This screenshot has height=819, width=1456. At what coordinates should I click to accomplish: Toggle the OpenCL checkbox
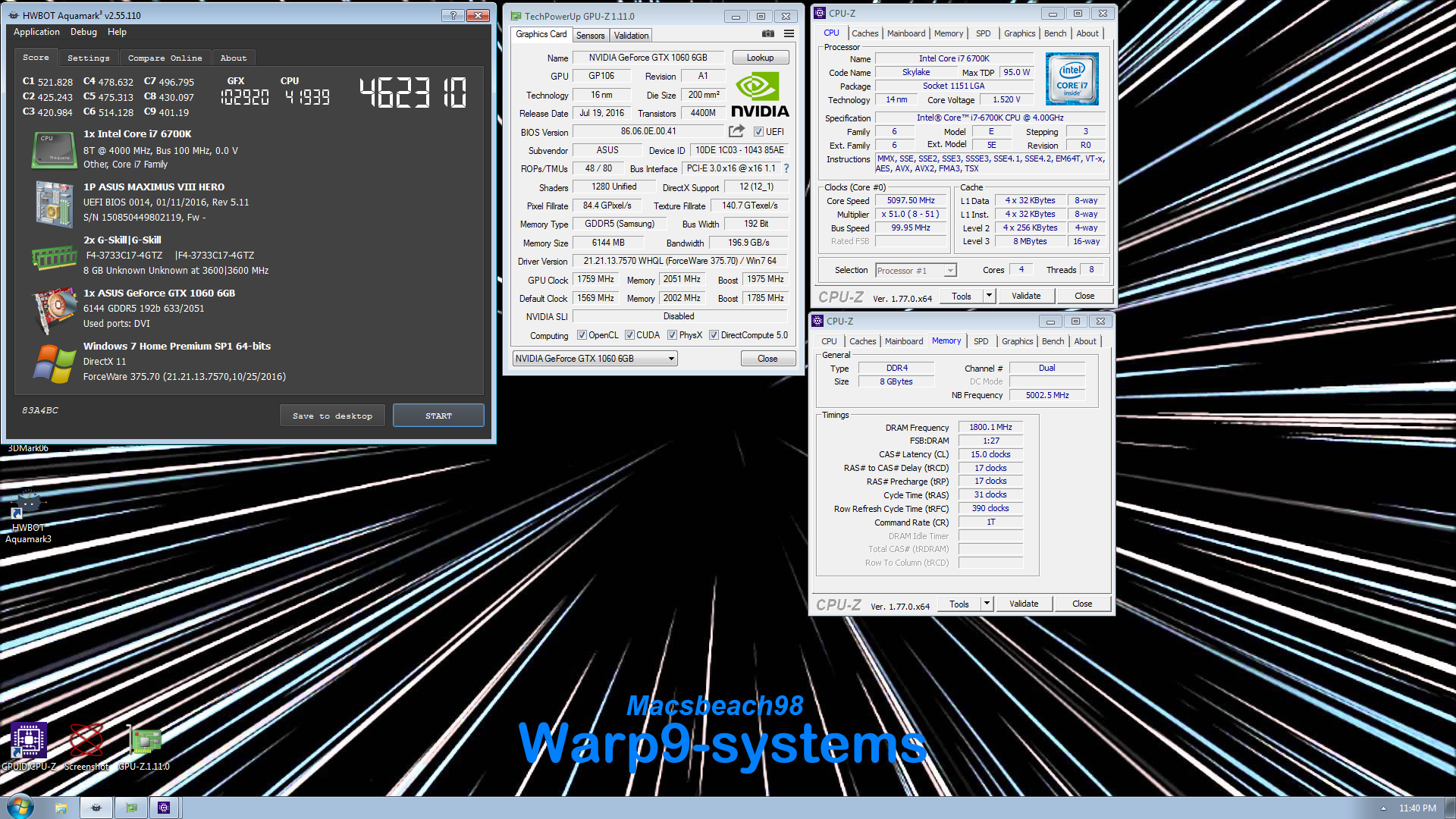tap(582, 335)
